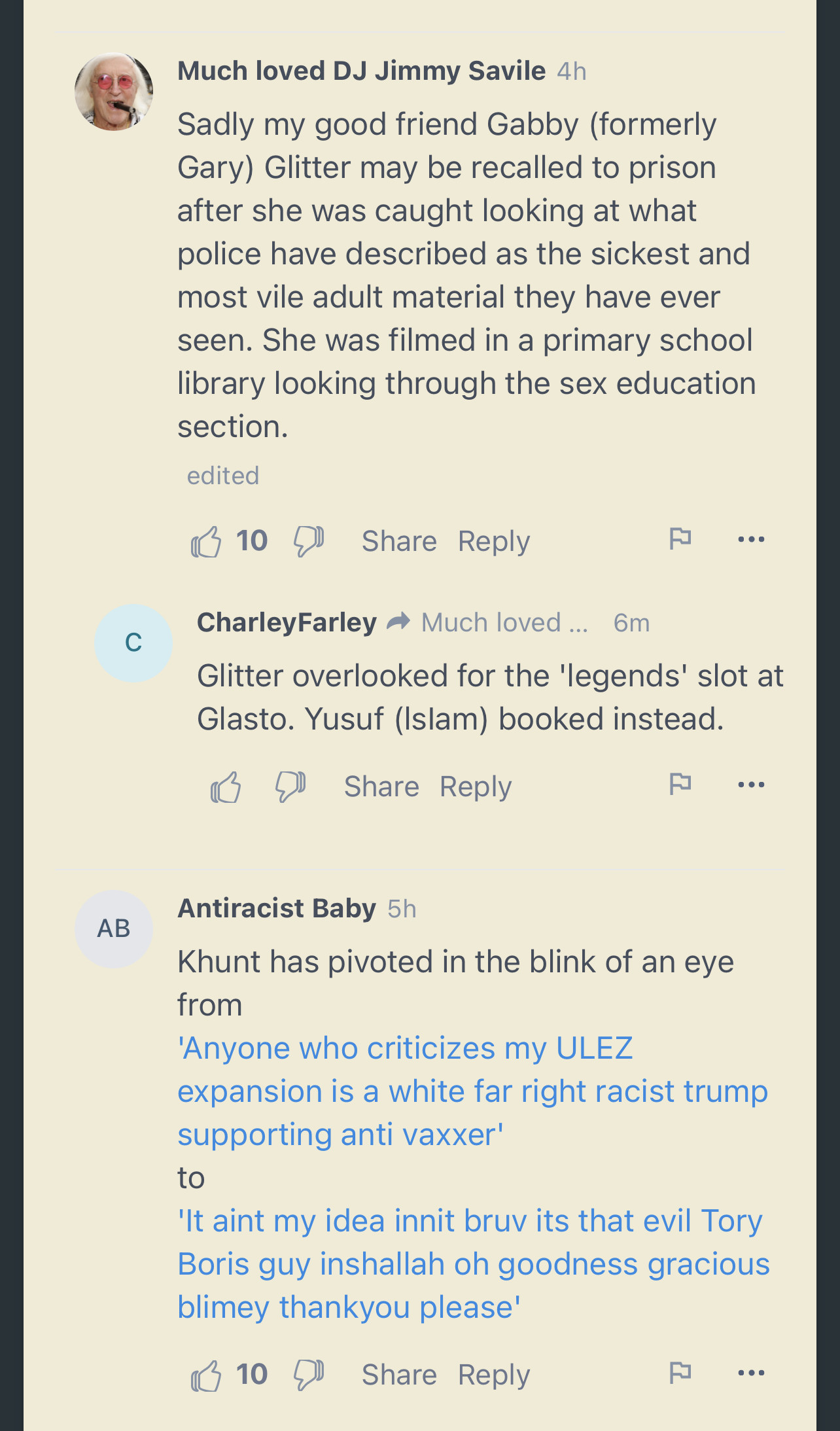Reply to the top comment
This screenshot has height=1431, width=840.
coord(494,542)
